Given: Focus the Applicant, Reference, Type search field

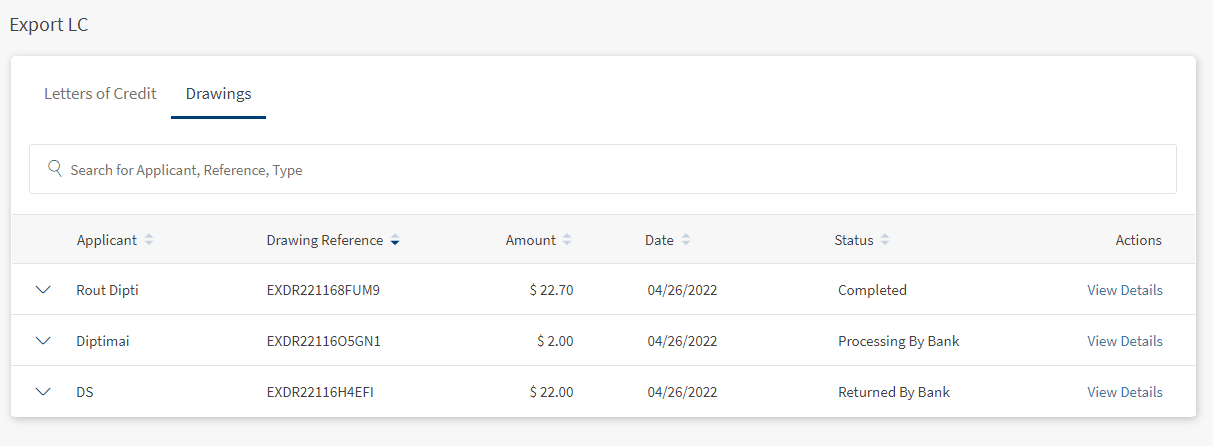Looking at the screenshot, I should (x=603, y=169).
